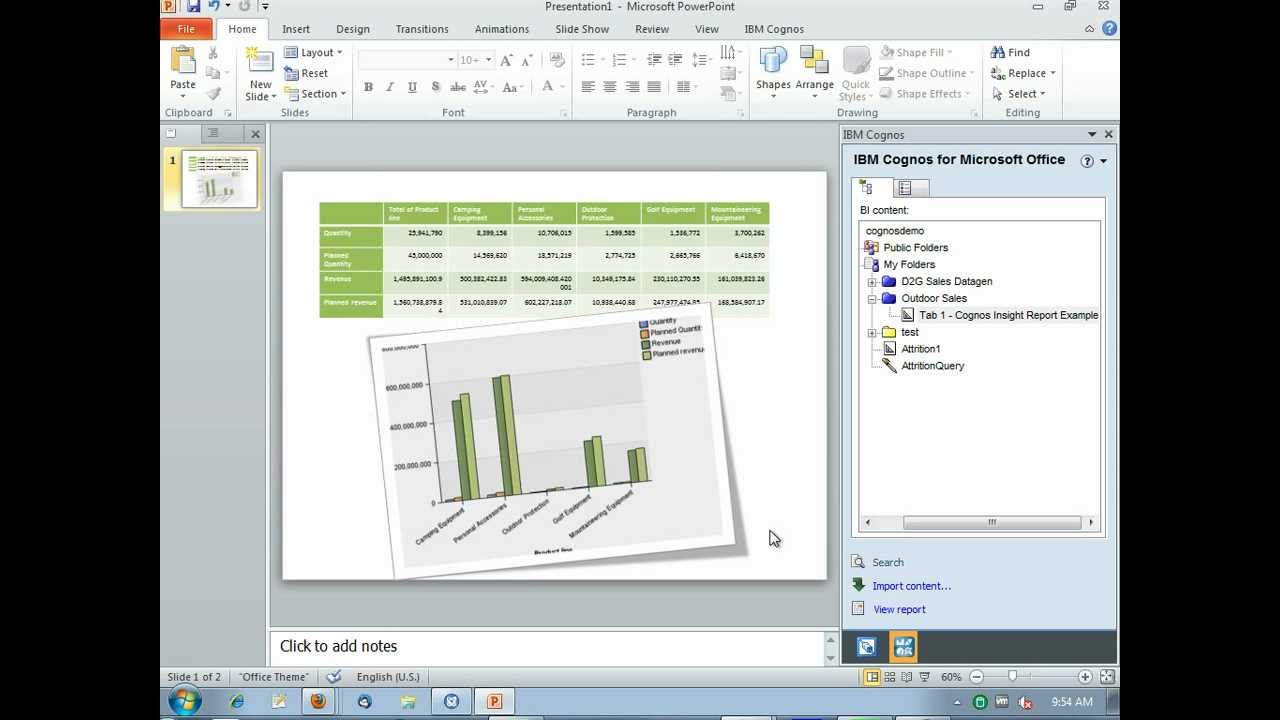Click the Cognos tree horizontal scrollbar
1280x720 pixels.
[979, 522]
